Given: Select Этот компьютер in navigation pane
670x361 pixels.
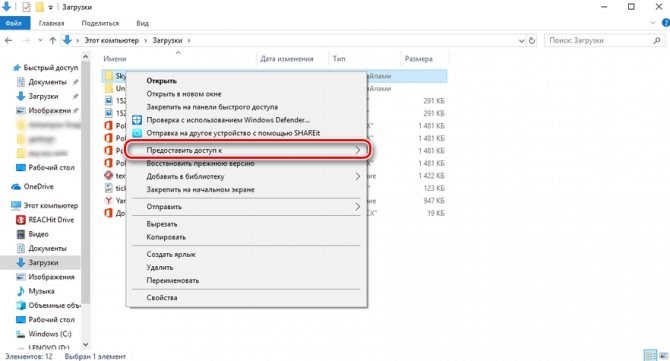Looking at the screenshot, I should pos(50,205).
